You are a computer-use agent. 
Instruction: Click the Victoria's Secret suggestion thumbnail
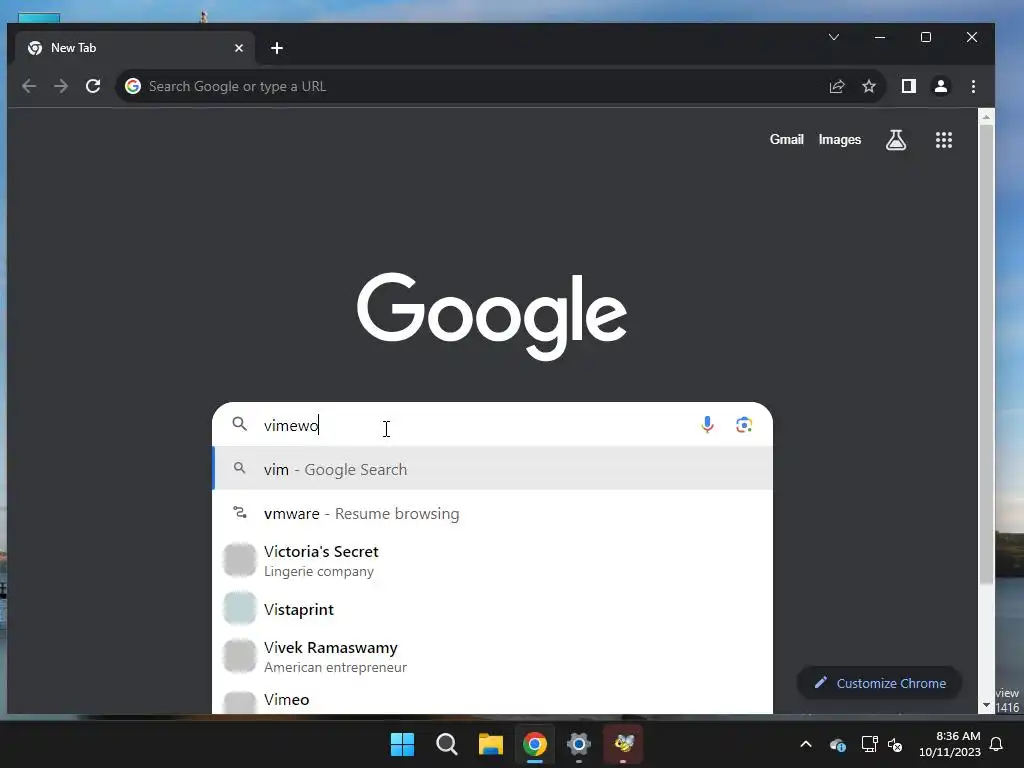240,560
